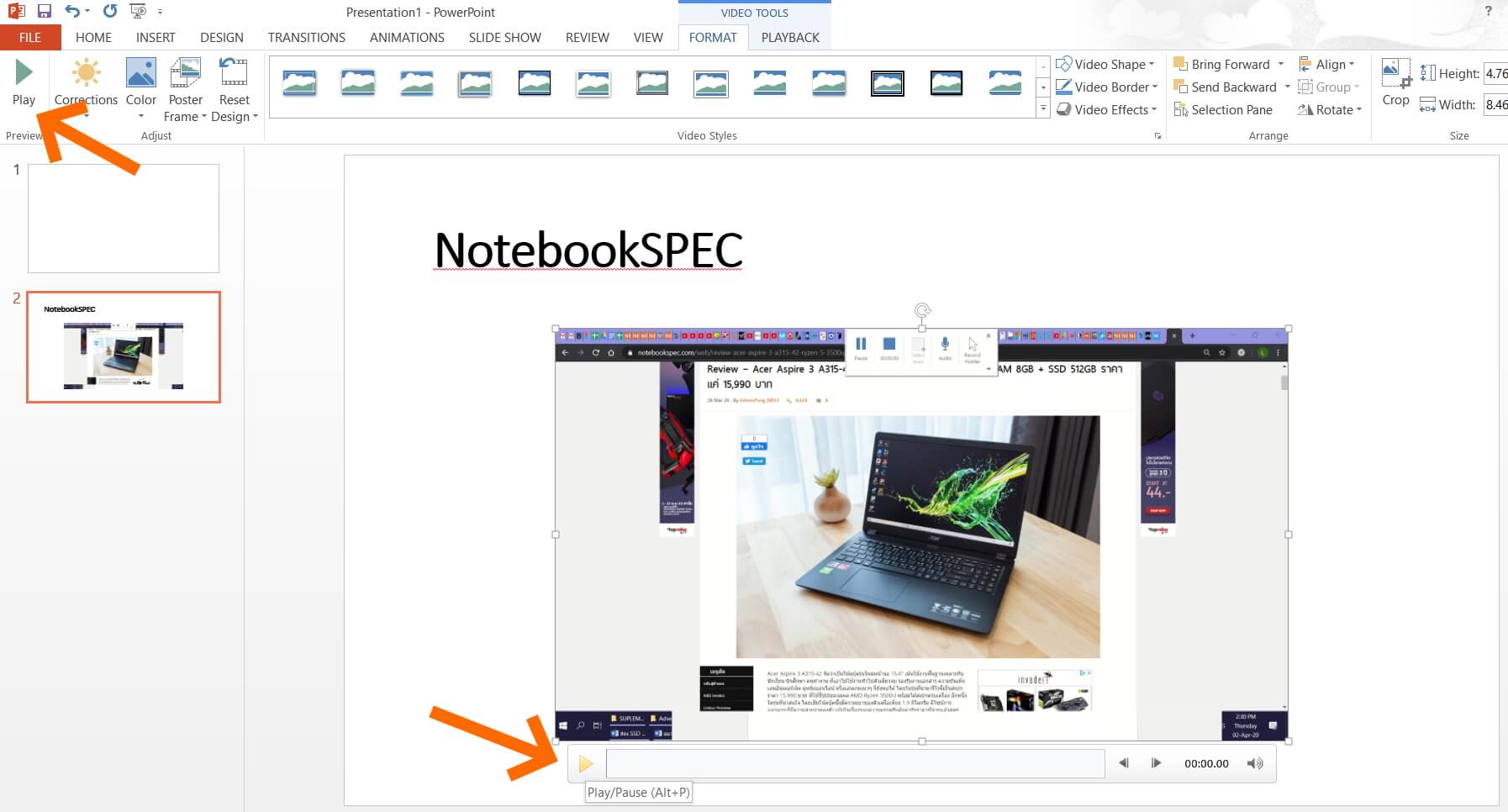1508x812 pixels.
Task: Open the Video Shape dropdown
Action: [x=1105, y=64]
